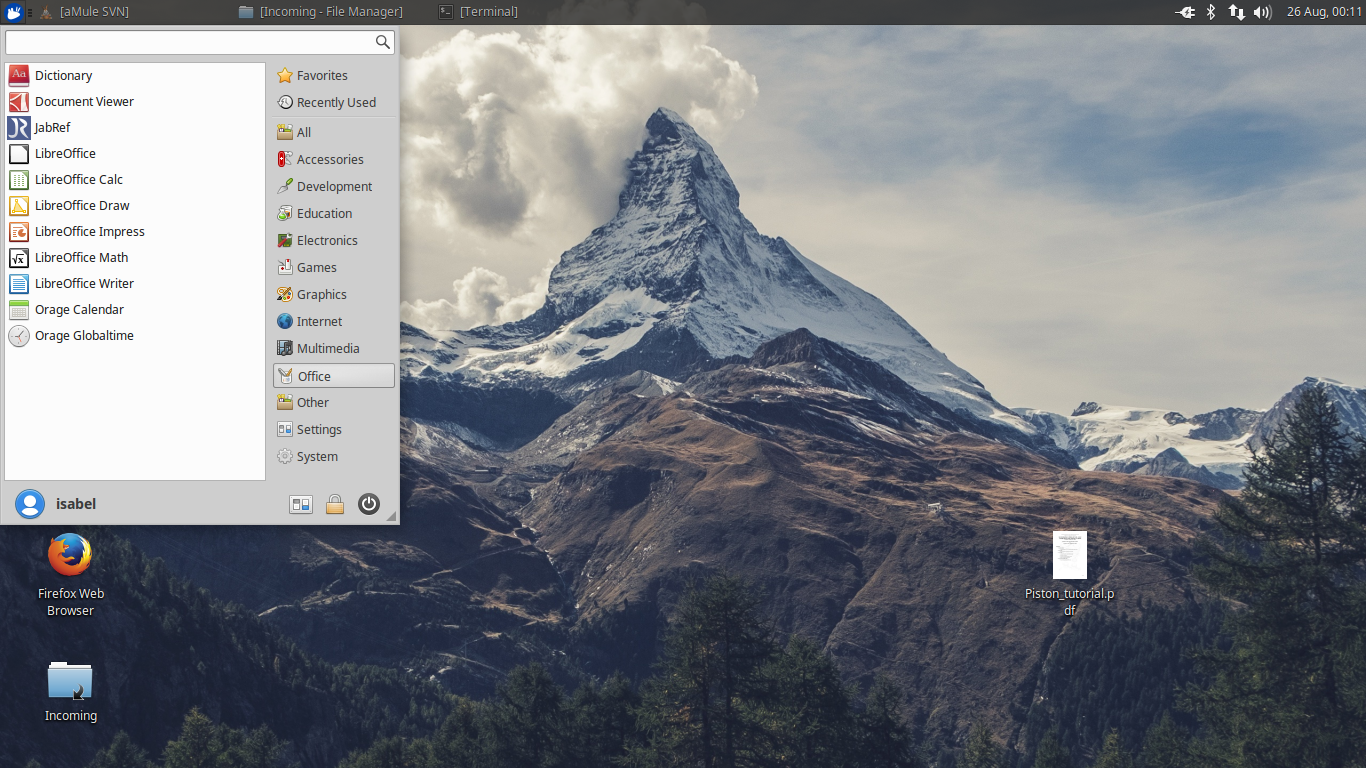Open the volume control in the system tray
Screen dimensions: 1366x768
(x=1260, y=12)
